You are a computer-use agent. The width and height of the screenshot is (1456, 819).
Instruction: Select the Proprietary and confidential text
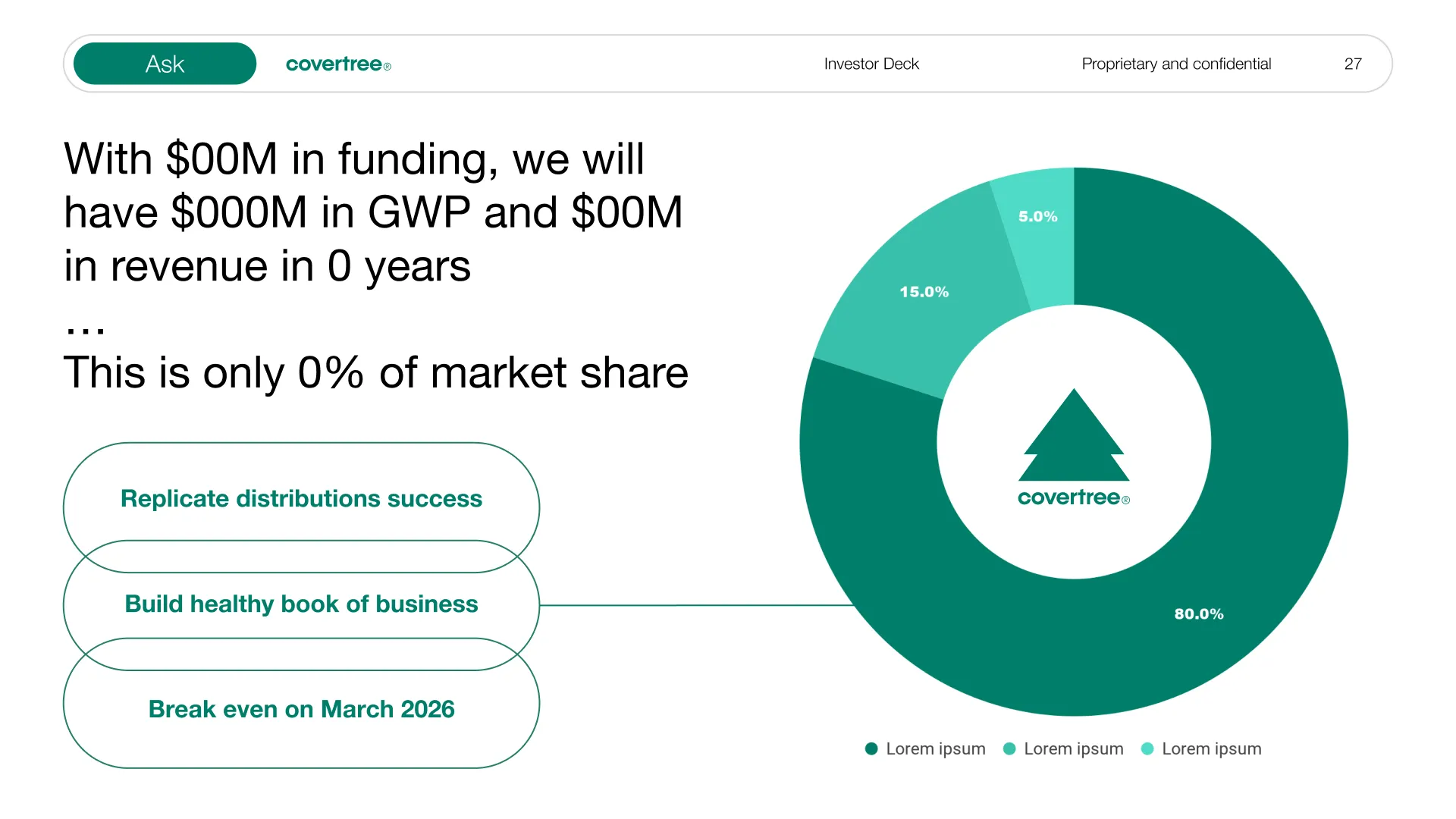[1176, 64]
